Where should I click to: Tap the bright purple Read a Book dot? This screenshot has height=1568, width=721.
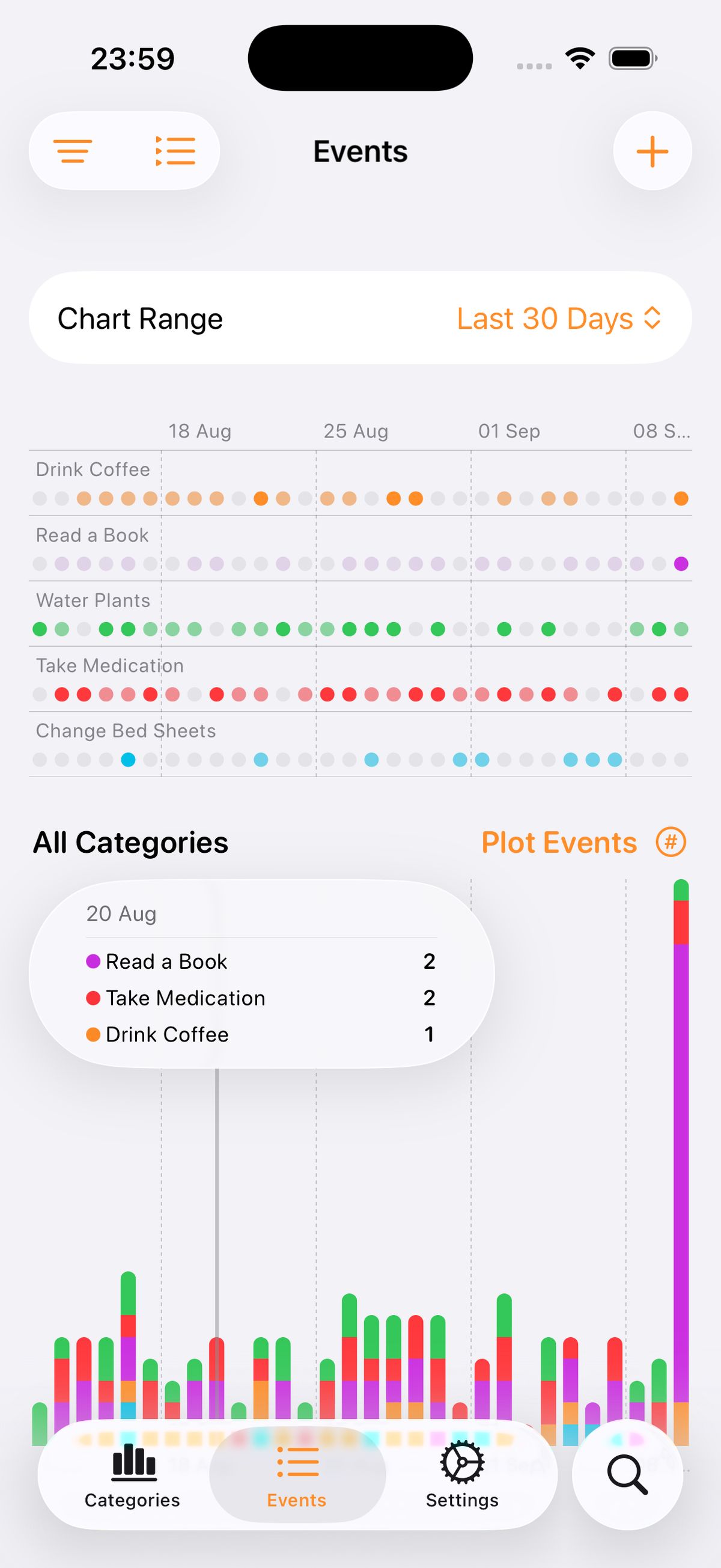click(x=681, y=564)
